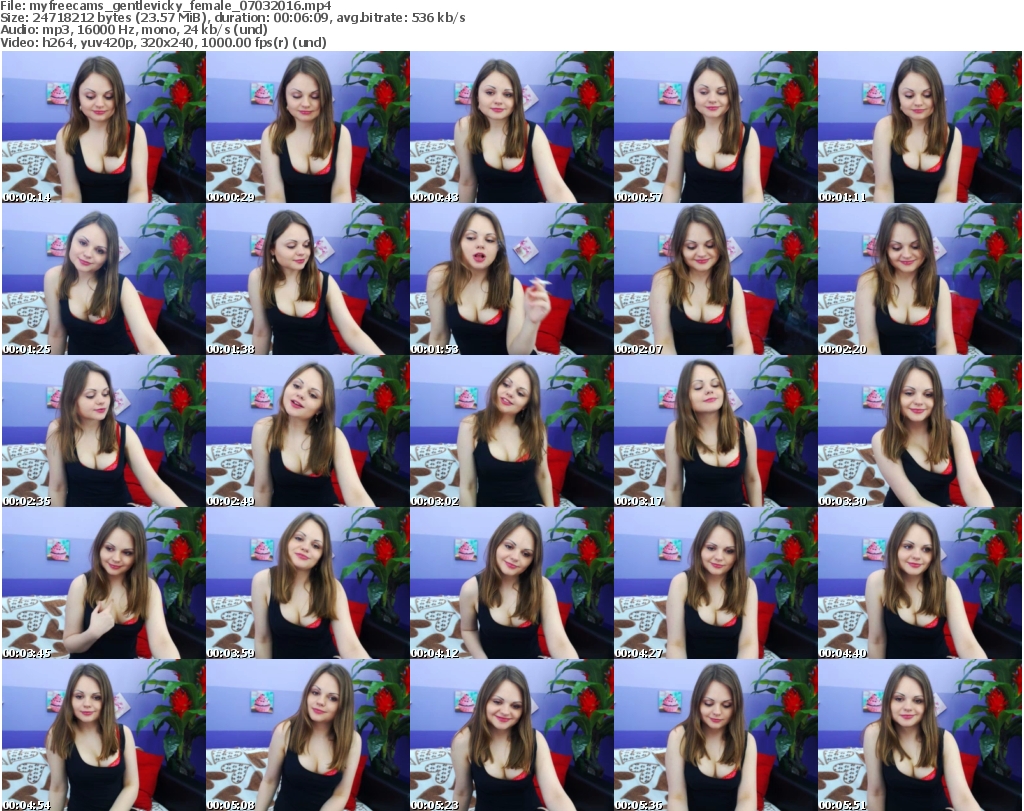Viewport: 1024px width, 811px height.
Task: Click the Size line showing 23.57 MiB
Action: [x=232, y=18]
